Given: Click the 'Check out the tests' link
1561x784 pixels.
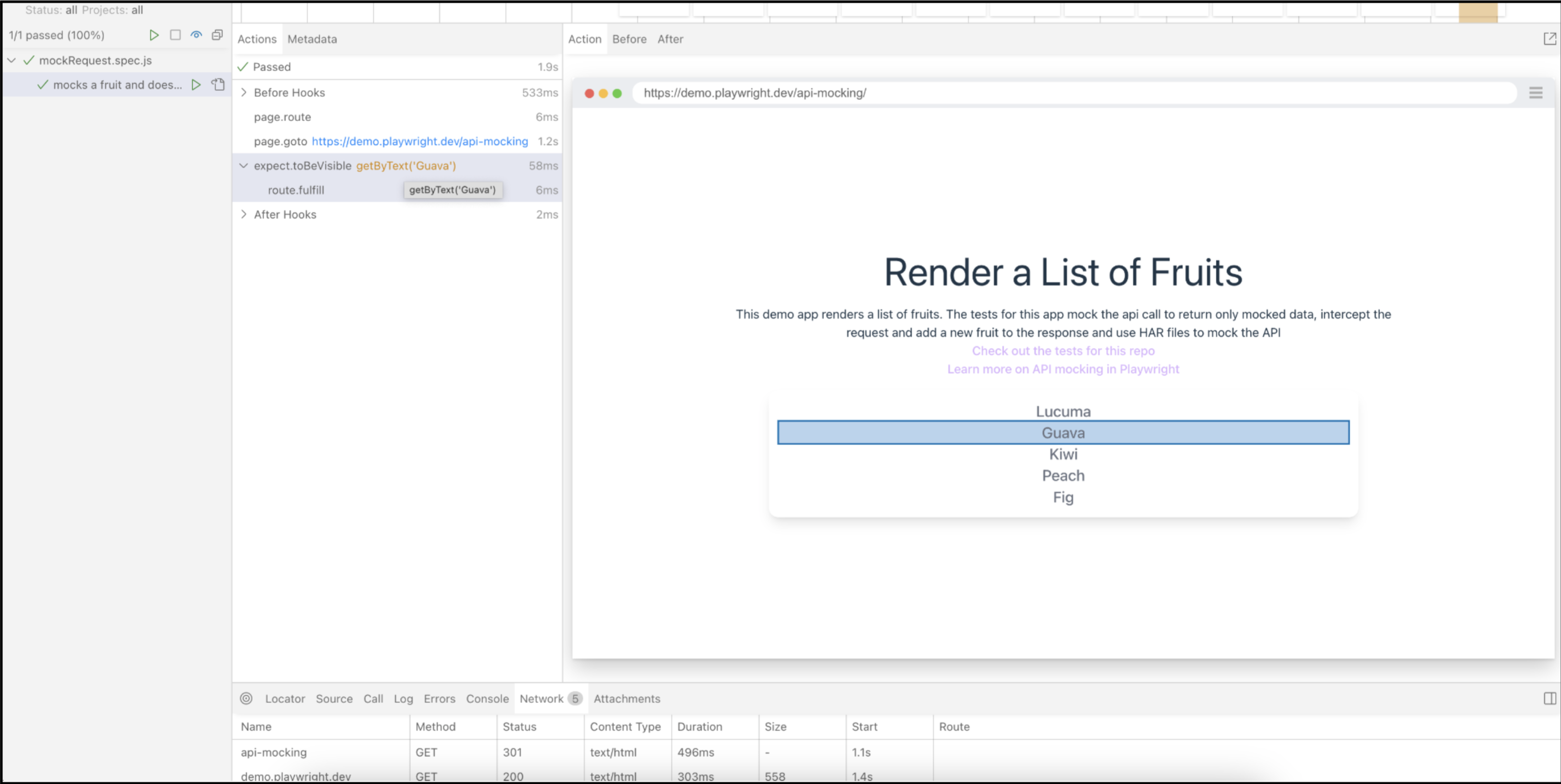Looking at the screenshot, I should tap(1063, 351).
